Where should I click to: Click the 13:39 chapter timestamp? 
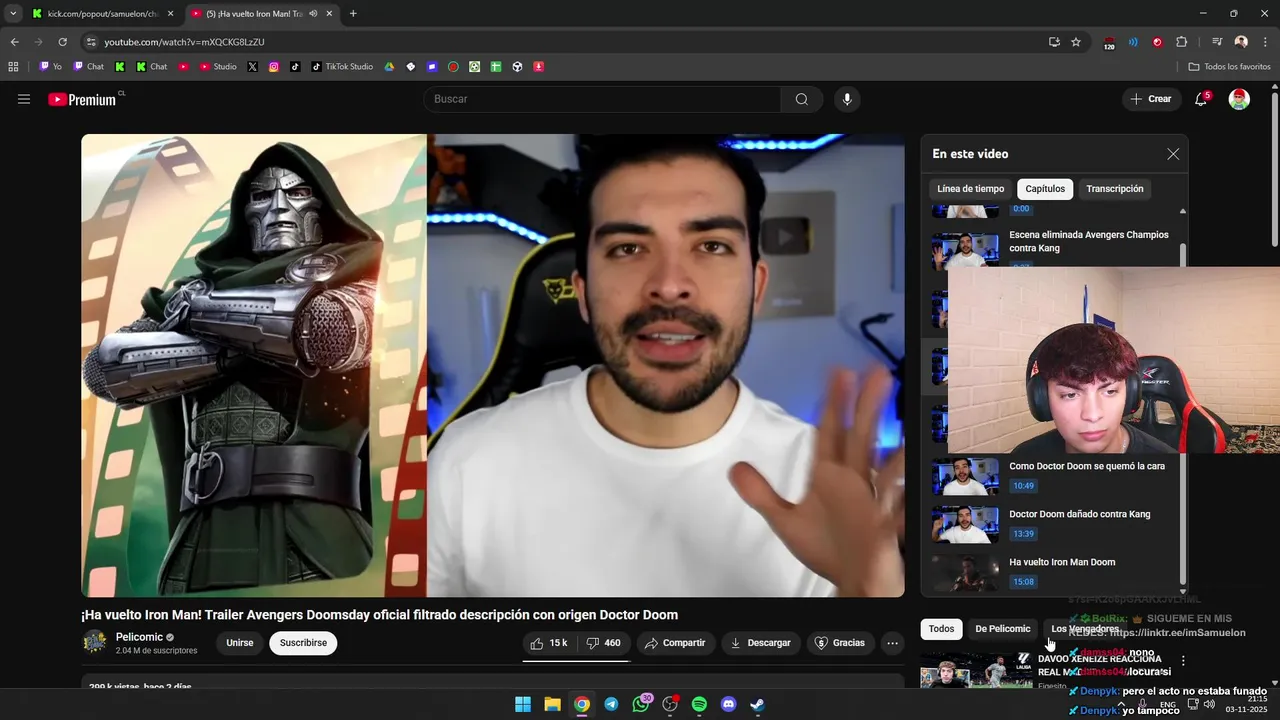click(1023, 534)
